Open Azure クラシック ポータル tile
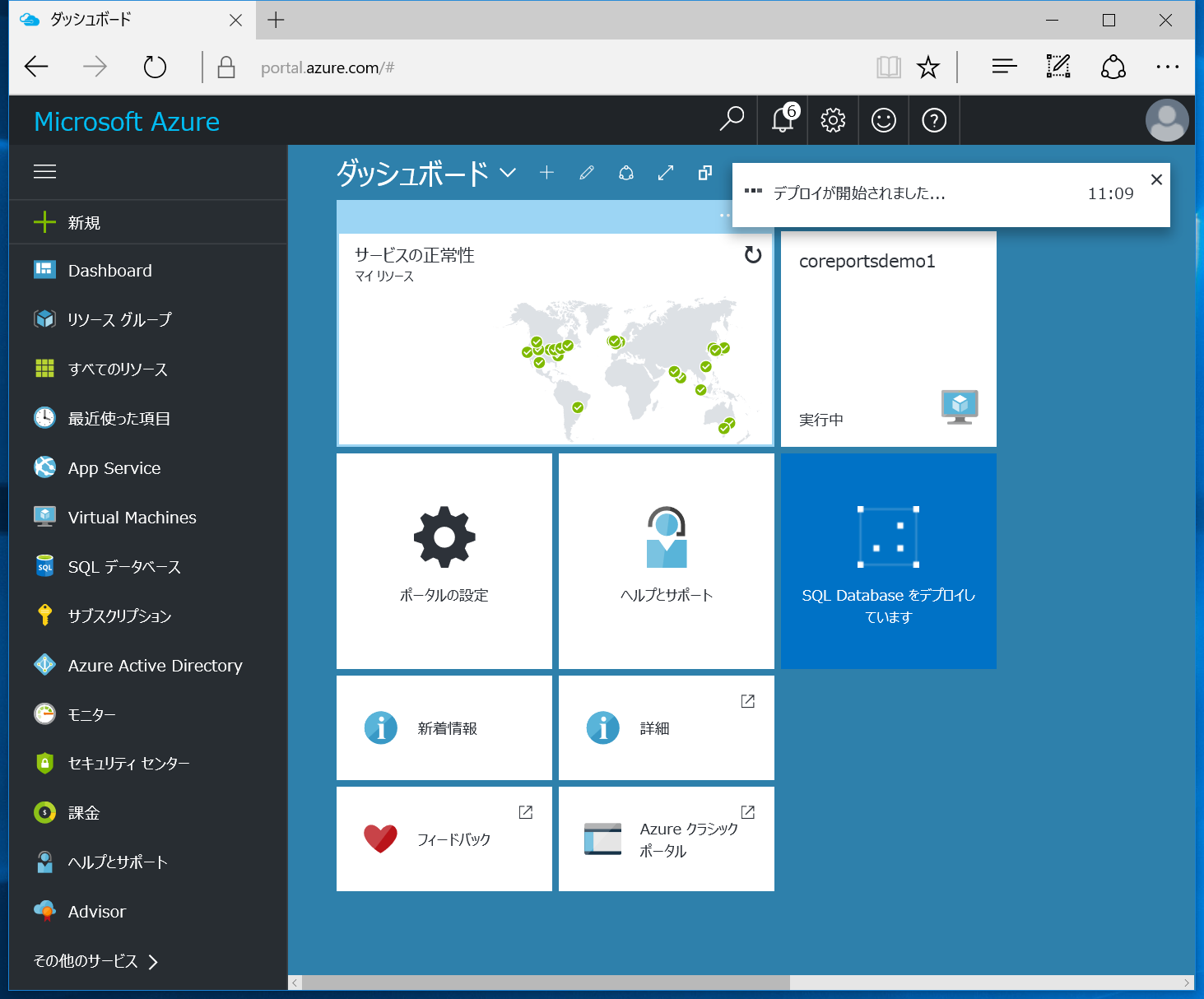 click(x=667, y=839)
